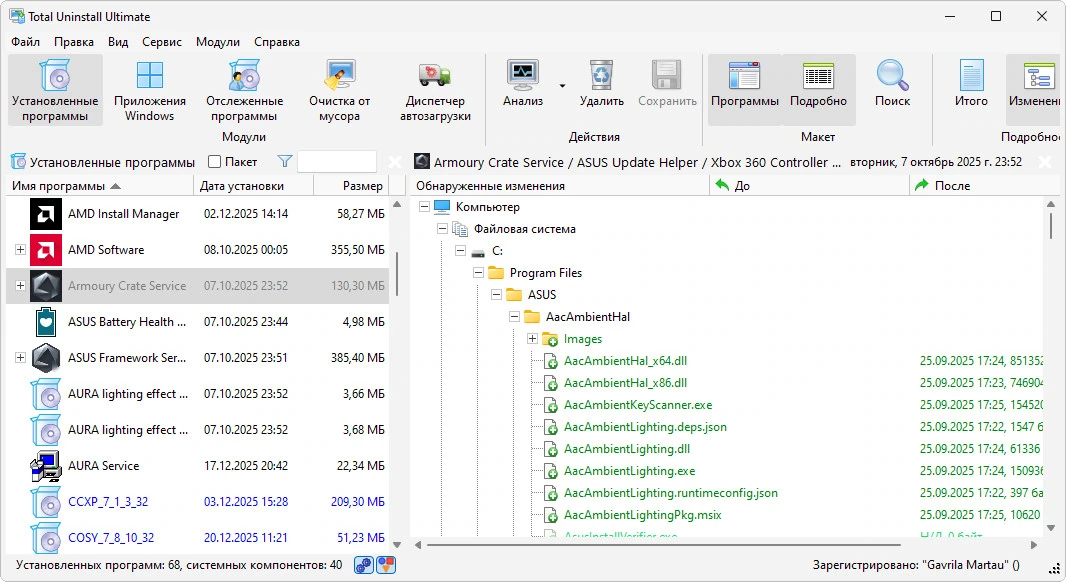Click the COSY_7_8_10_32 disc icon
The image size is (1066, 582).
coord(46,538)
